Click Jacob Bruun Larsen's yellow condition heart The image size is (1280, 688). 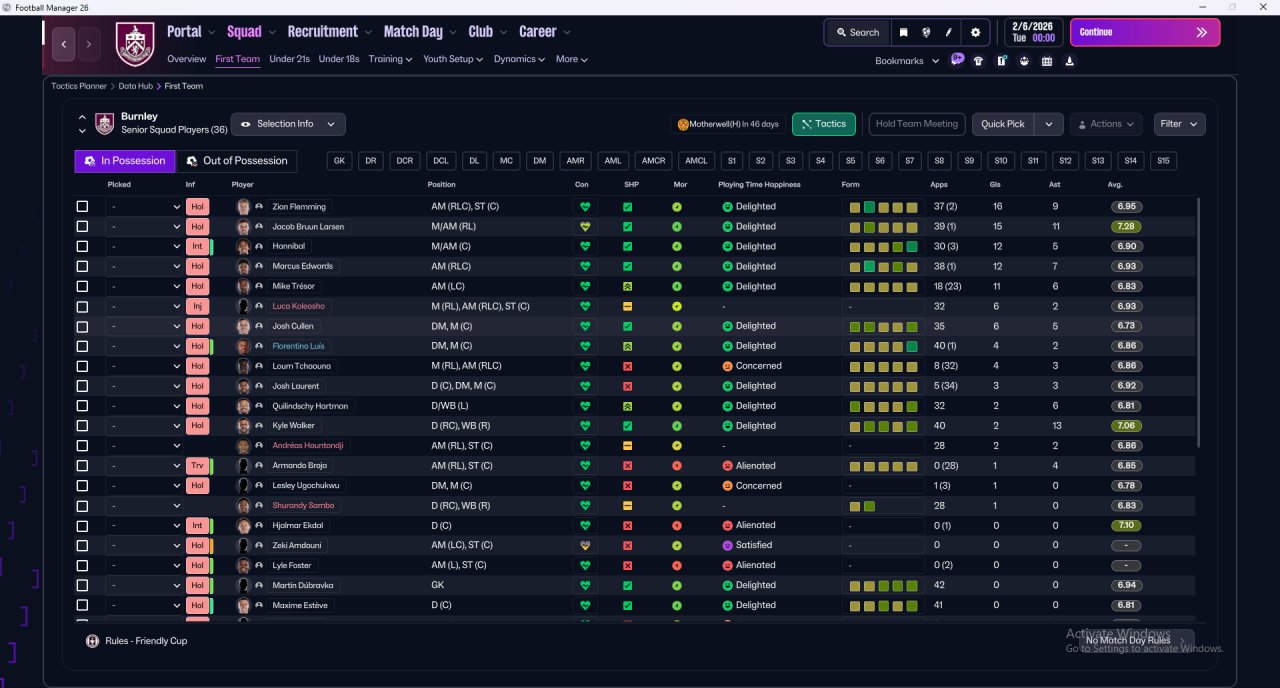(x=585, y=227)
